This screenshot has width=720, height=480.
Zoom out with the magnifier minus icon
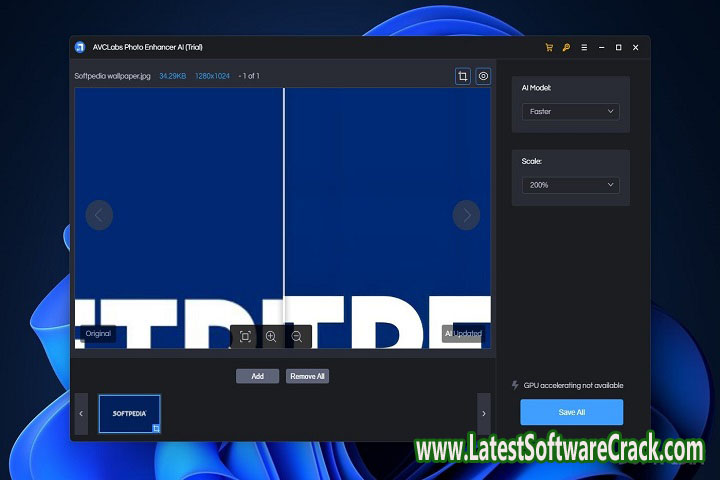click(296, 337)
